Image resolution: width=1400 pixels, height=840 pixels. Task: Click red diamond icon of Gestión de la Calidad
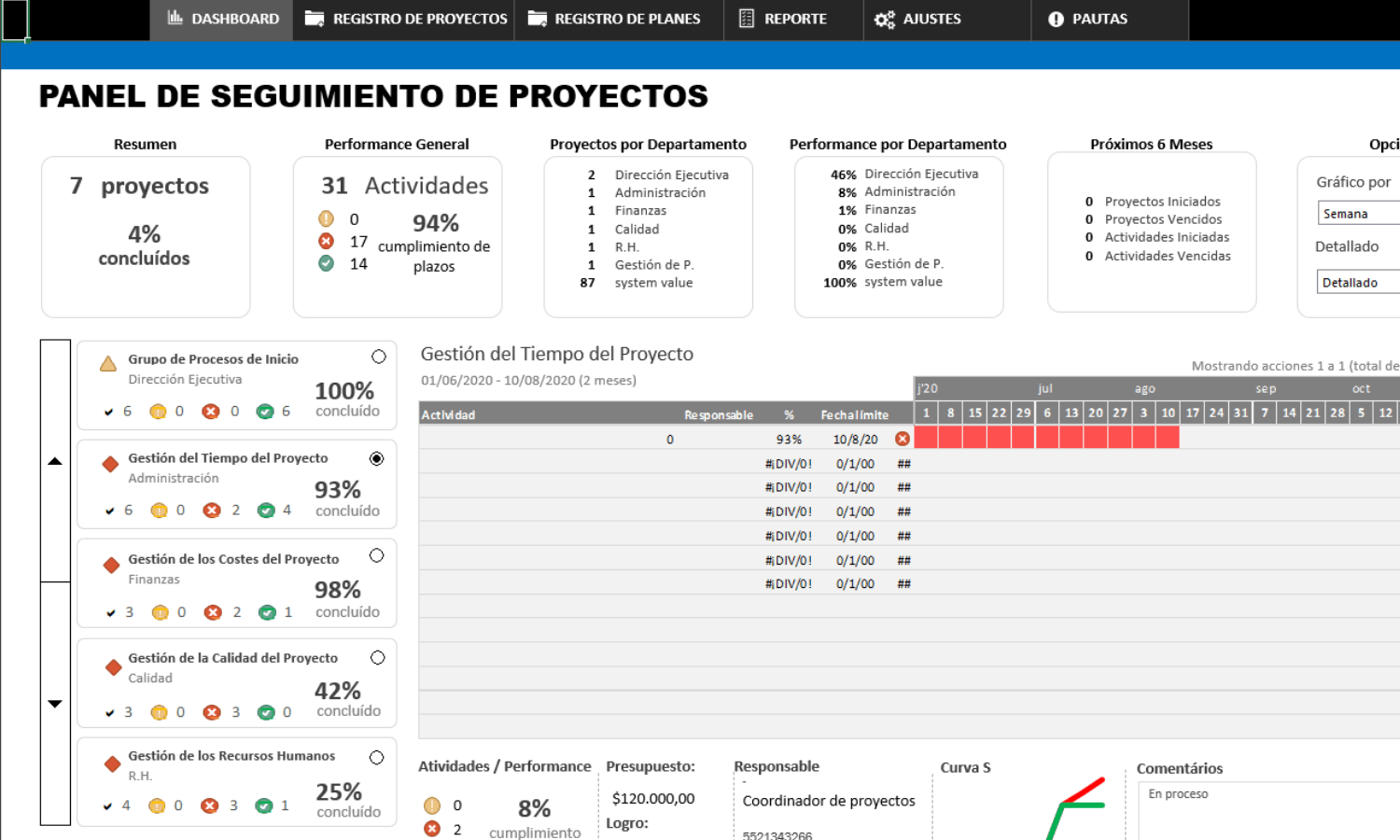click(x=113, y=666)
